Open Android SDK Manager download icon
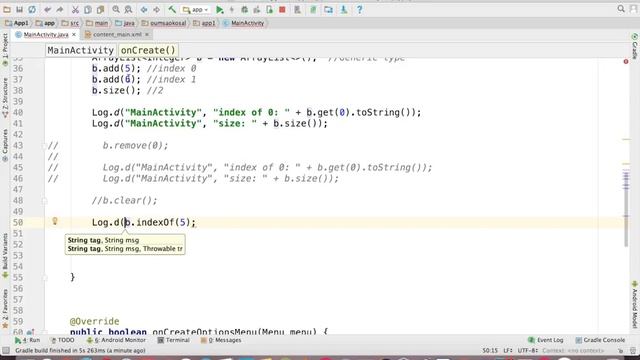The height and width of the screenshot is (360, 640). (344, 9)
